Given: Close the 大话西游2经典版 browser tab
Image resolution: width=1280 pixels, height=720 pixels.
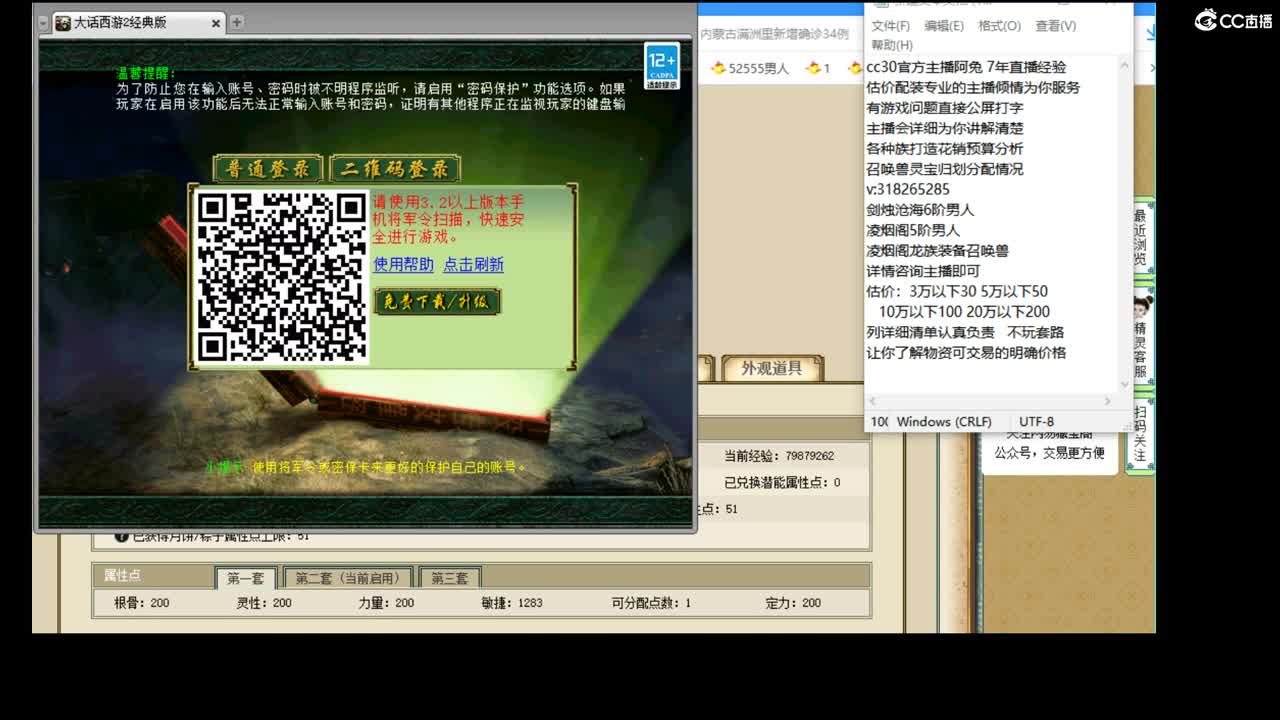Looking at the screenshot, I should click(216, 23).
